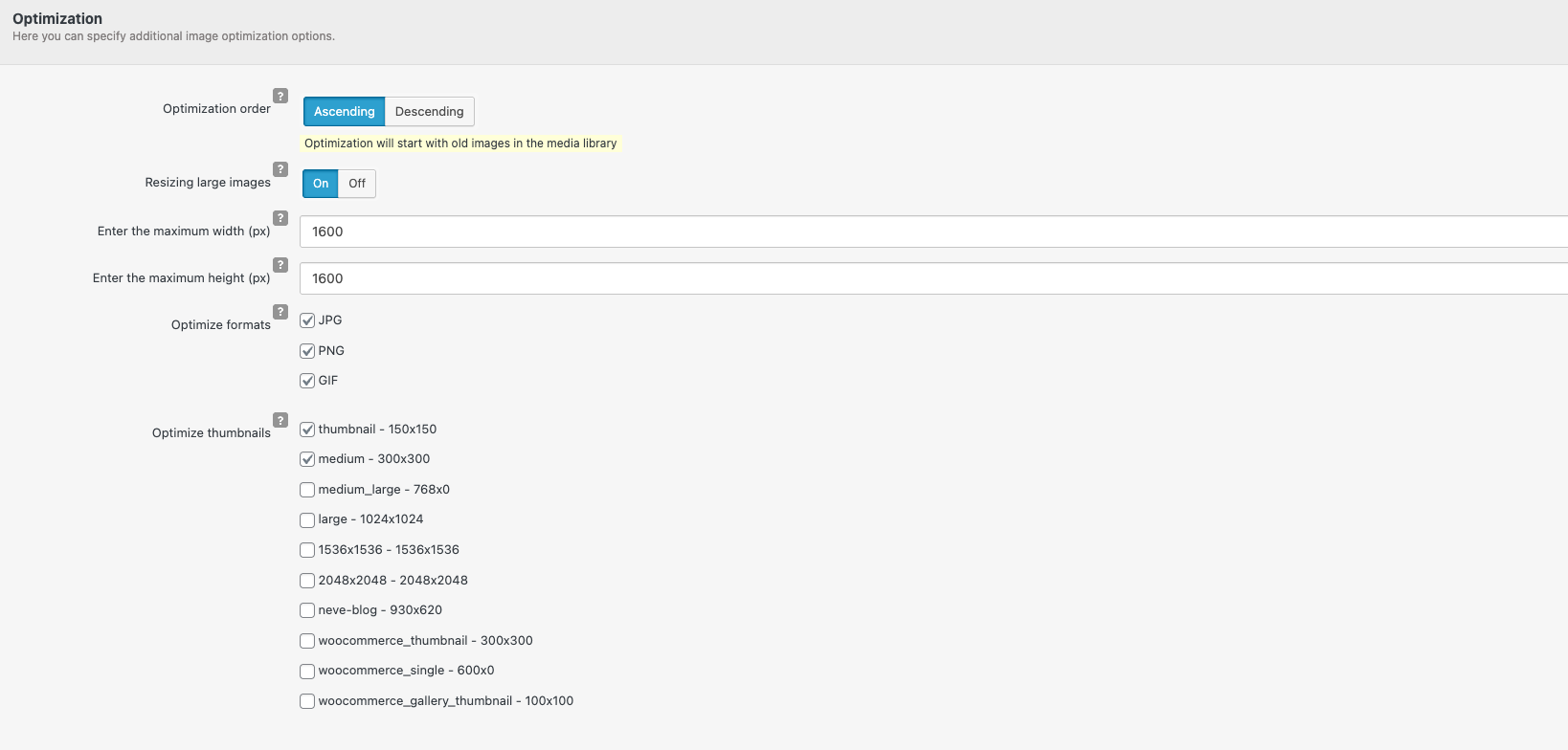Focus the maximum width field
The image size is (1568, 750).
click(x=933, y=232)
